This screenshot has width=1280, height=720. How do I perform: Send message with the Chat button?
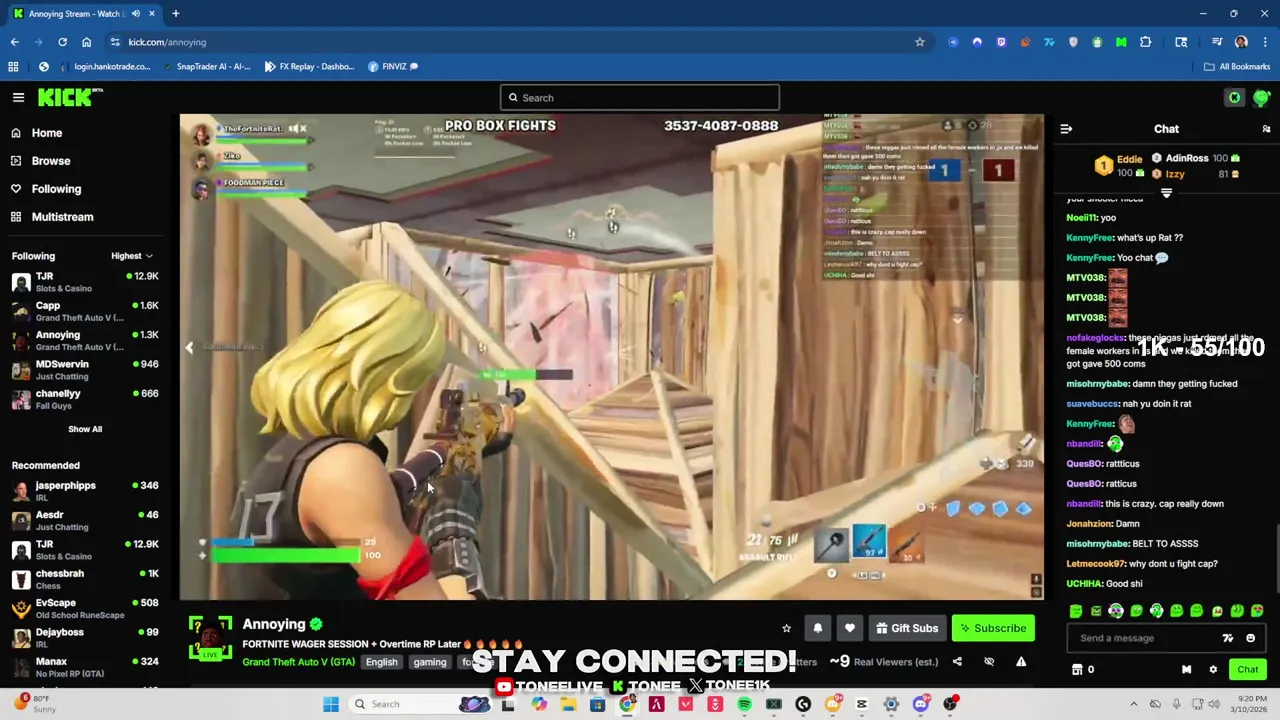click(x=1248, y=670)
